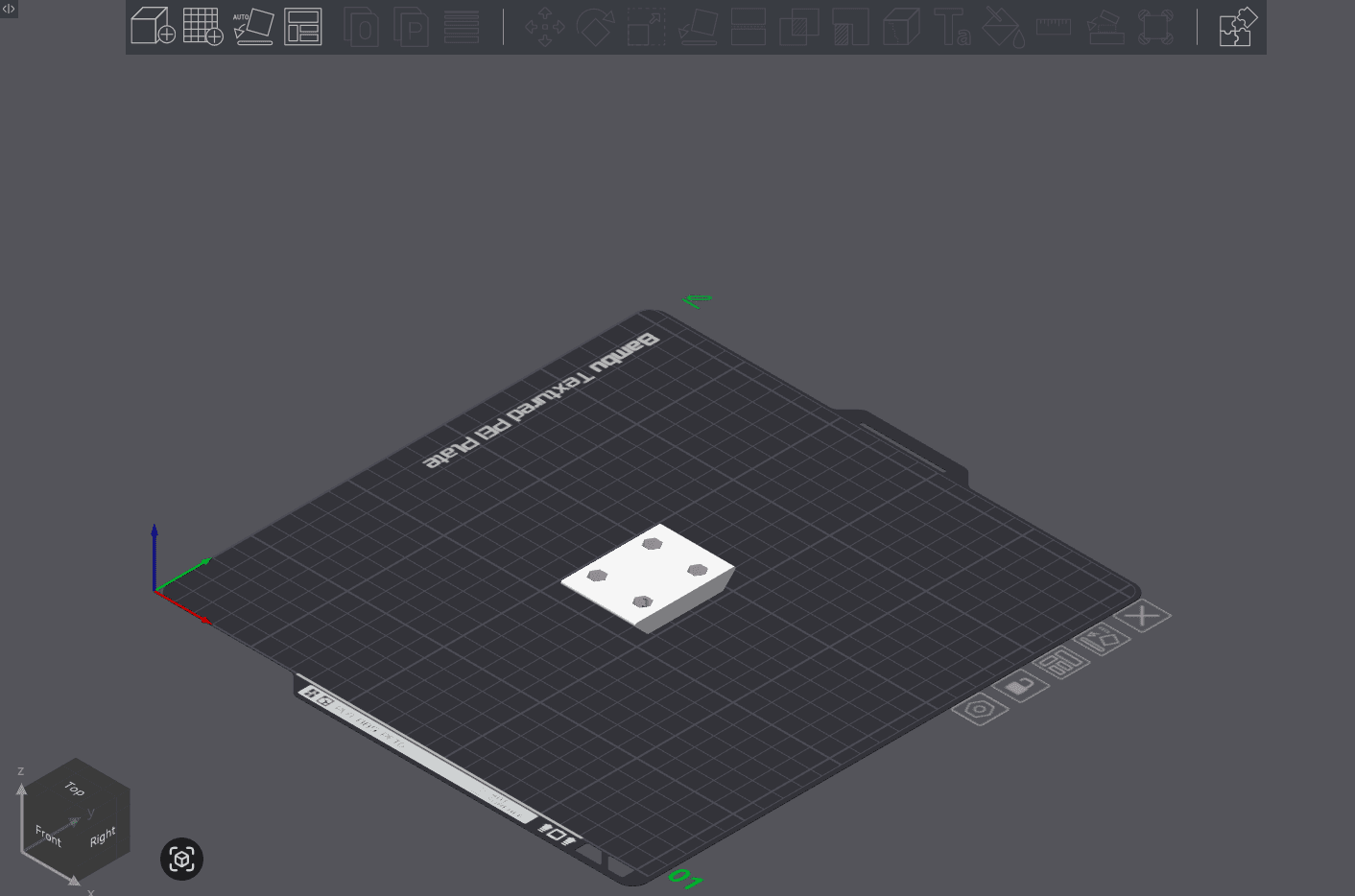1355x896 pixels.
Task: Arrange all objects on the plate
Action: click(x=301, y=27)
